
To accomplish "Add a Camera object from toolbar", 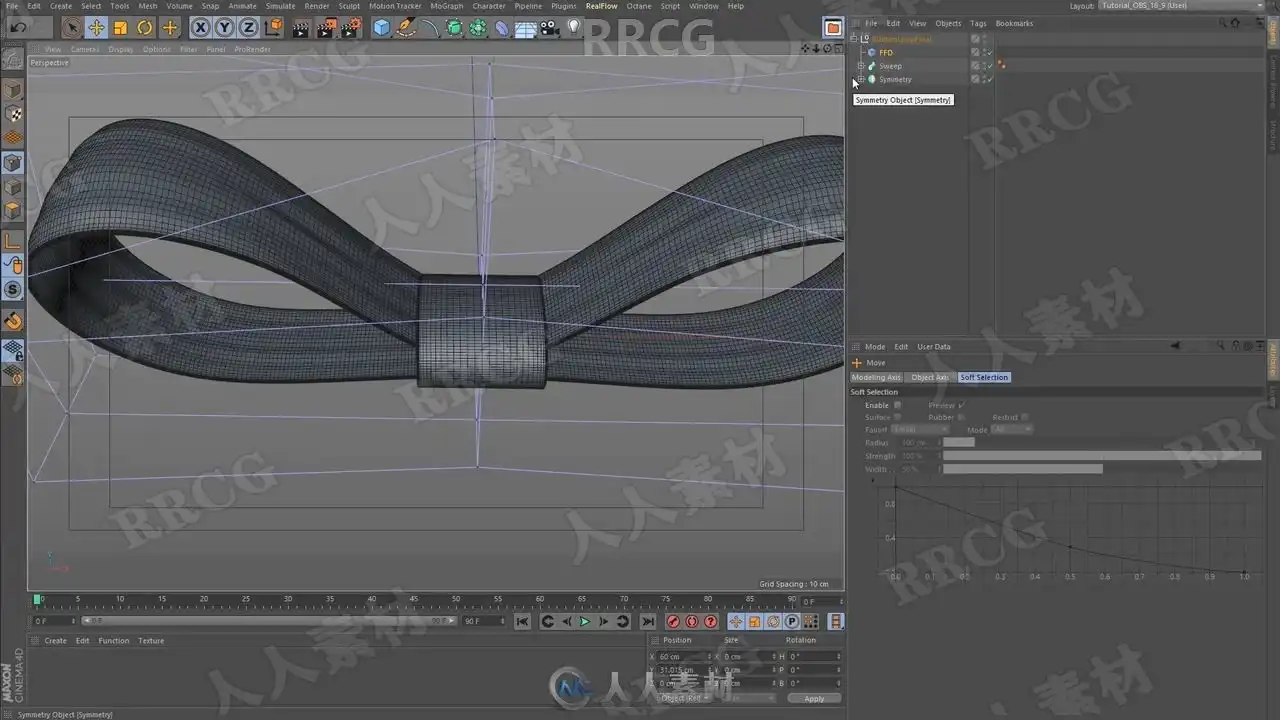I will pos(549,28).
